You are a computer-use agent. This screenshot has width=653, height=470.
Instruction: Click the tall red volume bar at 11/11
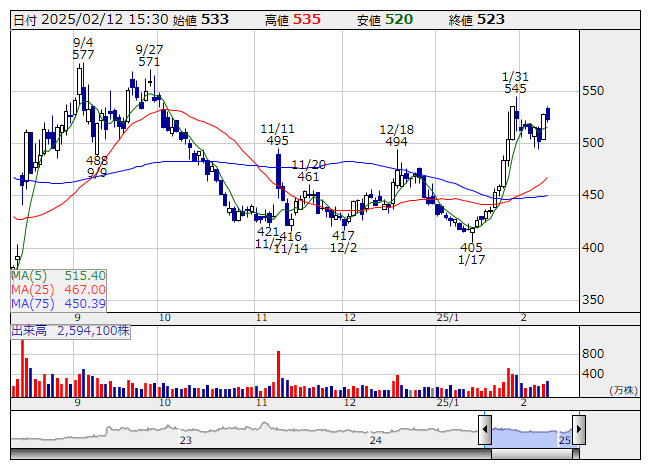(x=278, y=374)
